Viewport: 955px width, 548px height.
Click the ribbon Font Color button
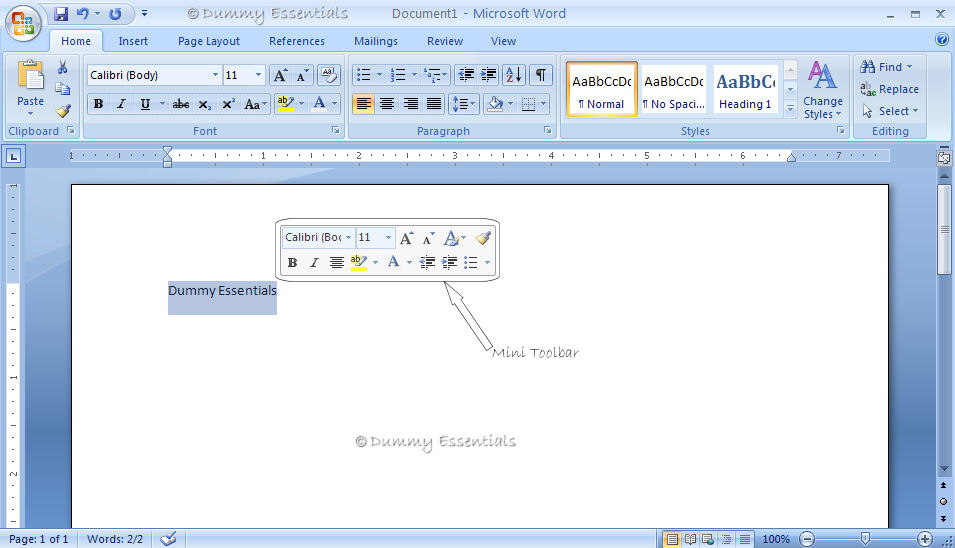[x=319, y=104]
